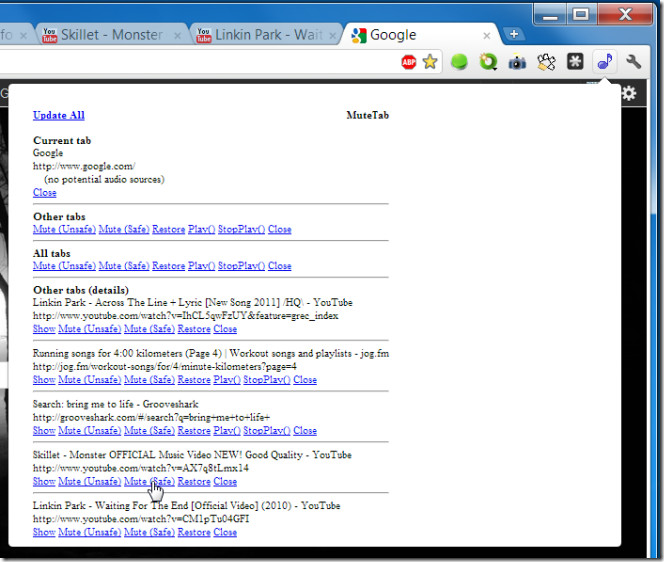Open the green magnifier extension icon
The width and height of the screenshot is (664, 562).
(x=488, y=62)
